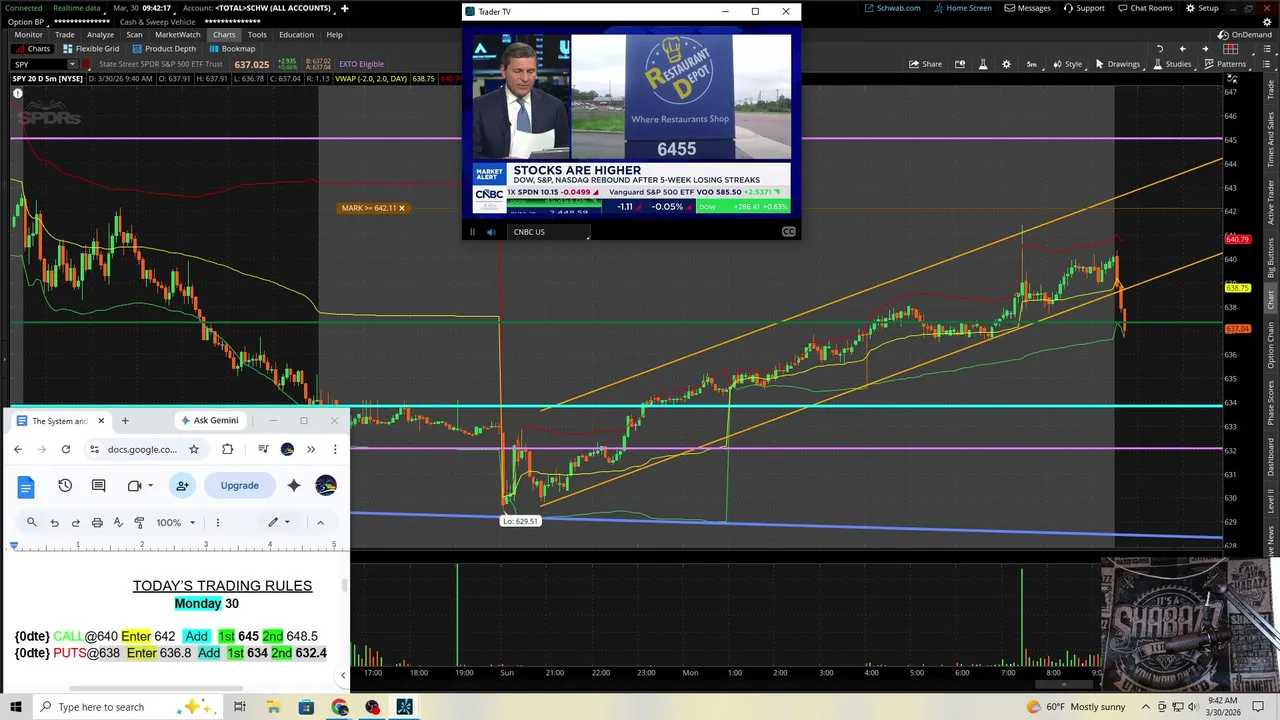Close The System and browser tab

tap(100, 420)
